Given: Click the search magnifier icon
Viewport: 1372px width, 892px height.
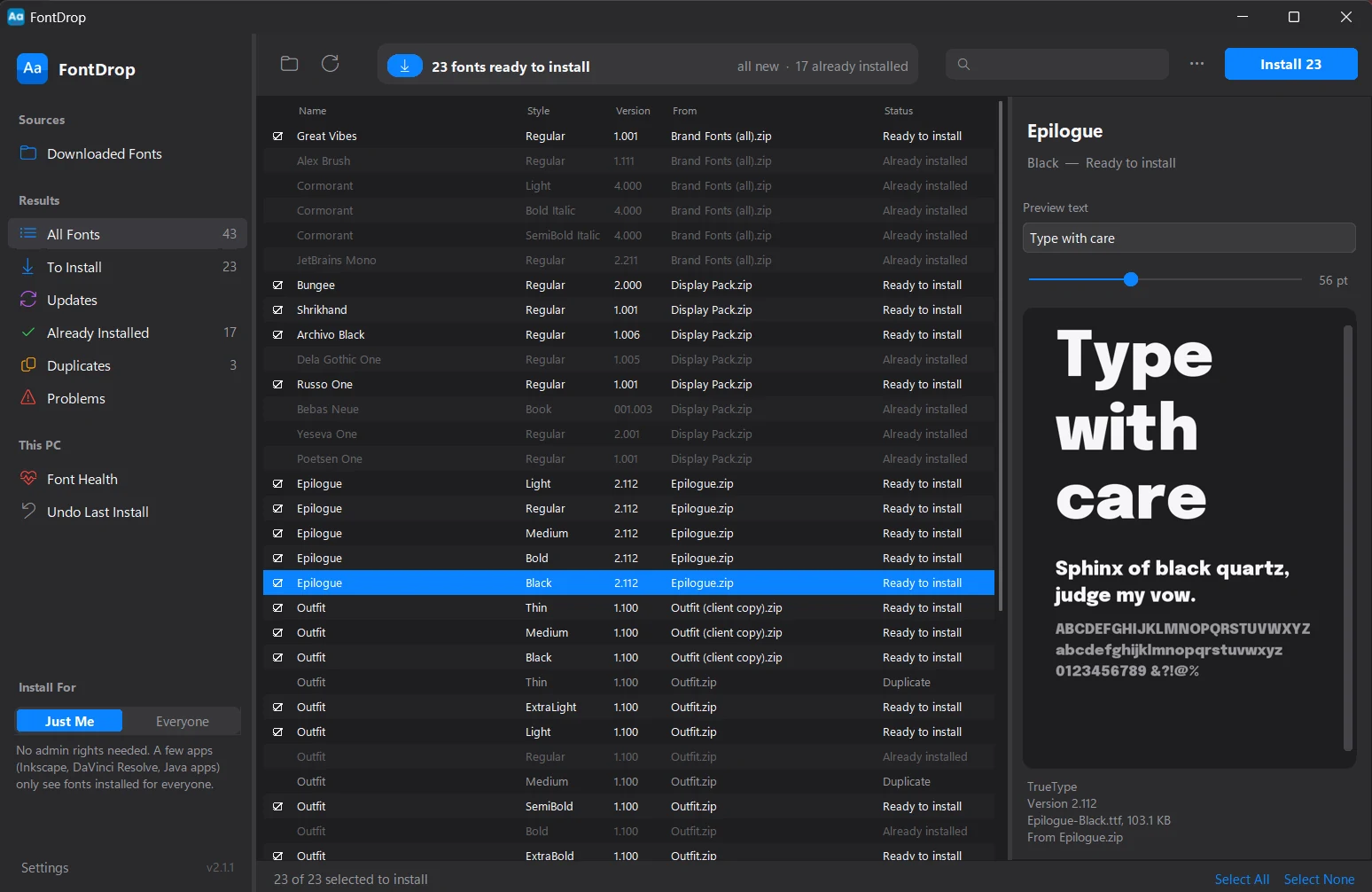Looking at the screenshot, I should 964,64.
